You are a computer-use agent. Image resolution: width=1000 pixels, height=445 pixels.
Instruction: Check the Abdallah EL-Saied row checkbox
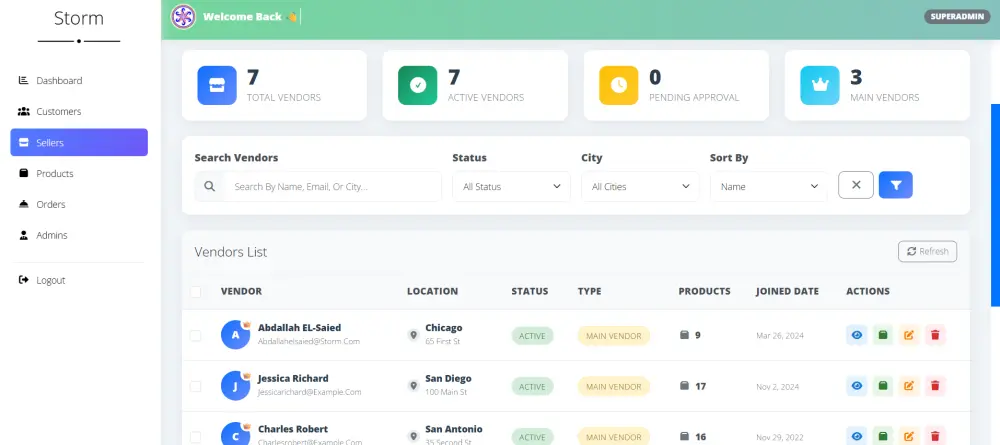click(x=195, y=335)
